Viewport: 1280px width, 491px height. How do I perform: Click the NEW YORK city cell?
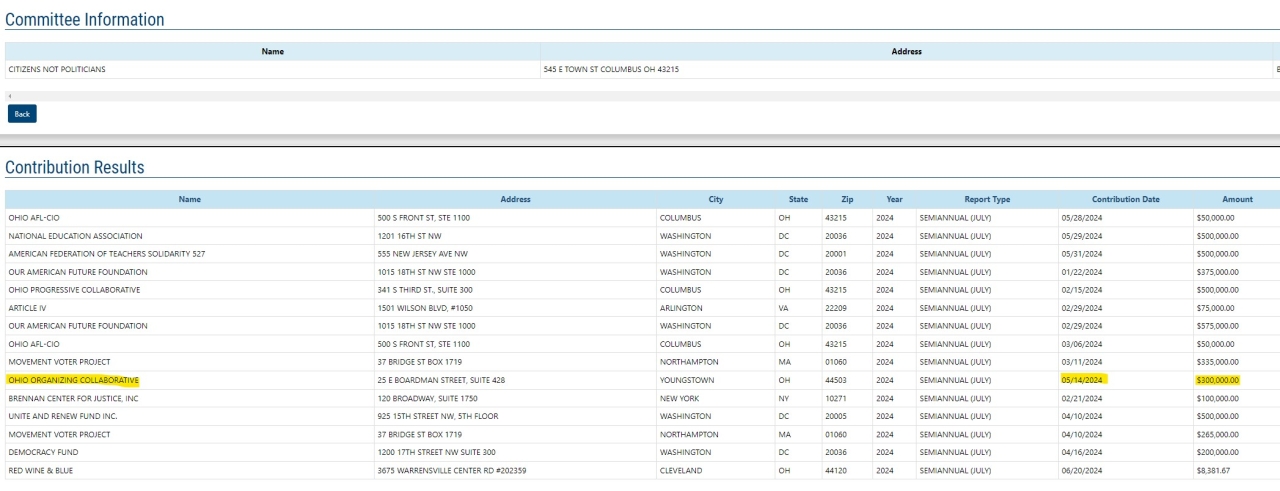click(x=679, y=398)
